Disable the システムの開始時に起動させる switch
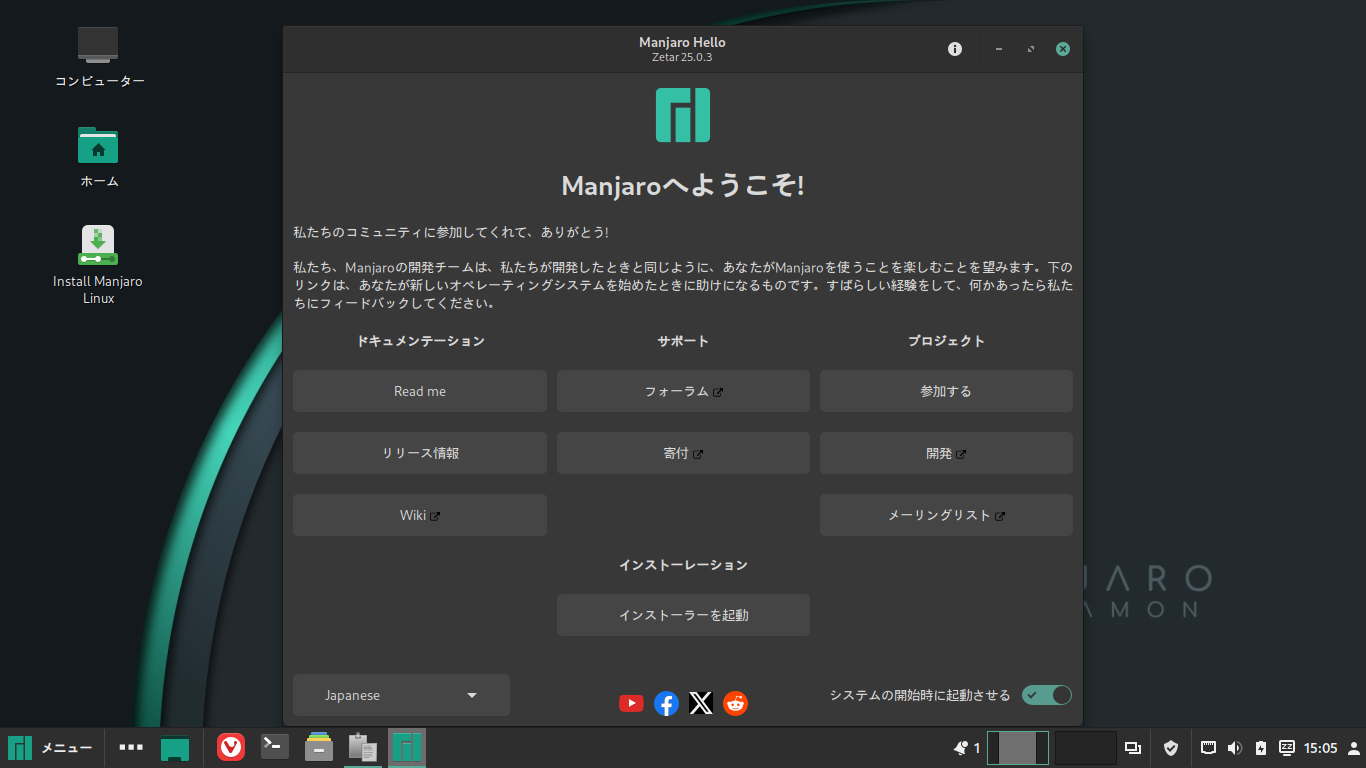The width and height of the screenshot is (1366, 768). click(x=1046, y=695)
